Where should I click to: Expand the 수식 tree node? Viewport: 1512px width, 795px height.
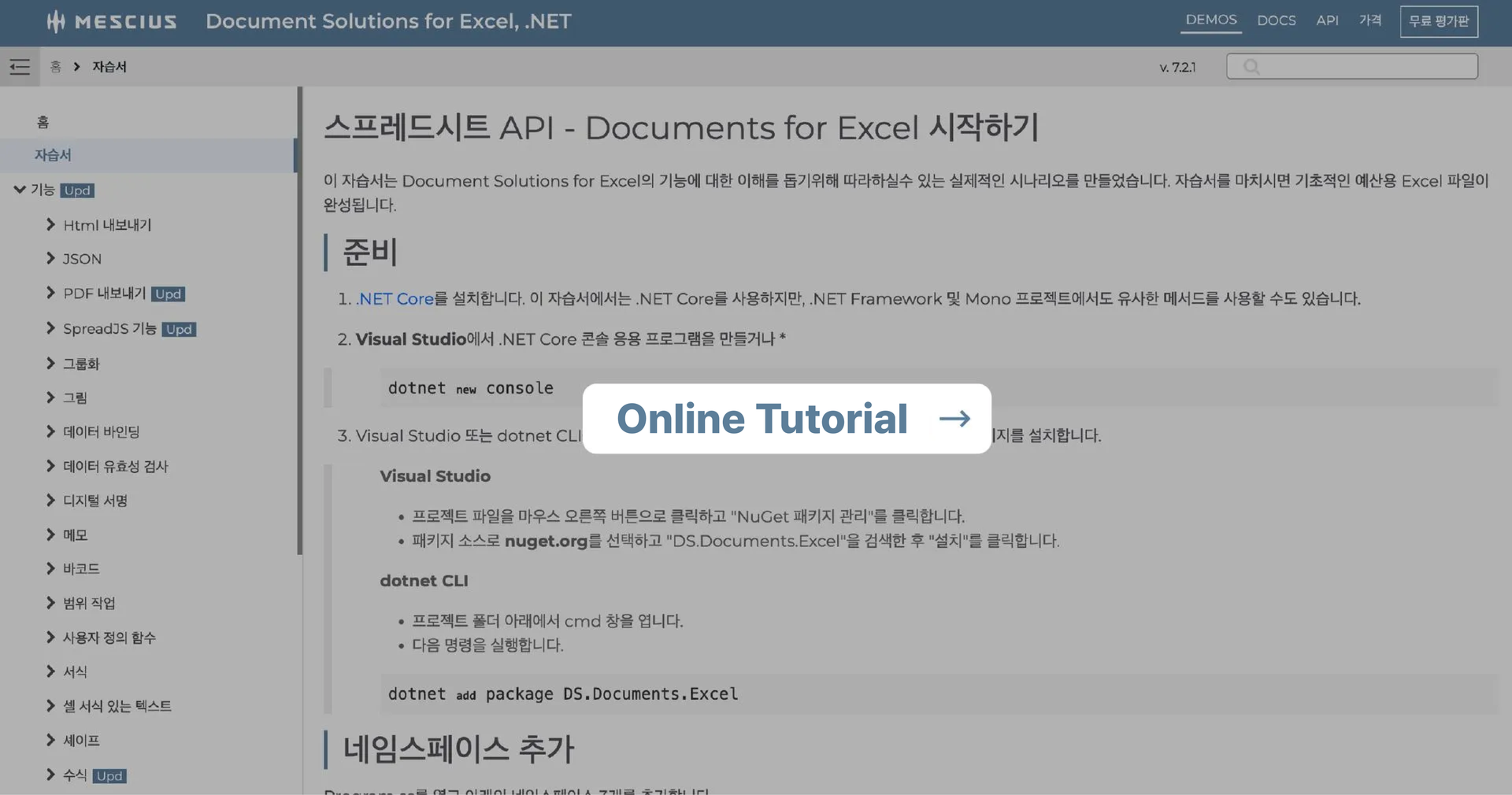[50, 775]
